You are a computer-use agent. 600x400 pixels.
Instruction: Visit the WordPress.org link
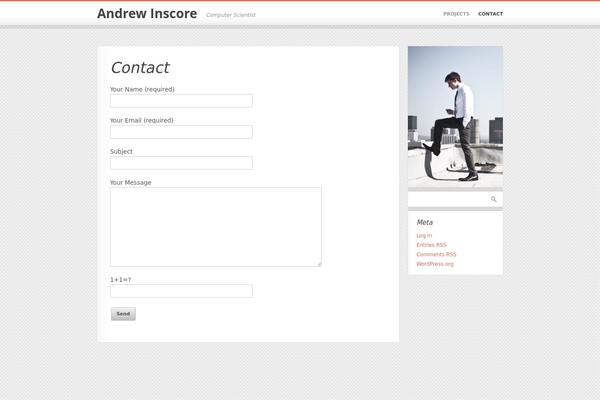(435, 264)
